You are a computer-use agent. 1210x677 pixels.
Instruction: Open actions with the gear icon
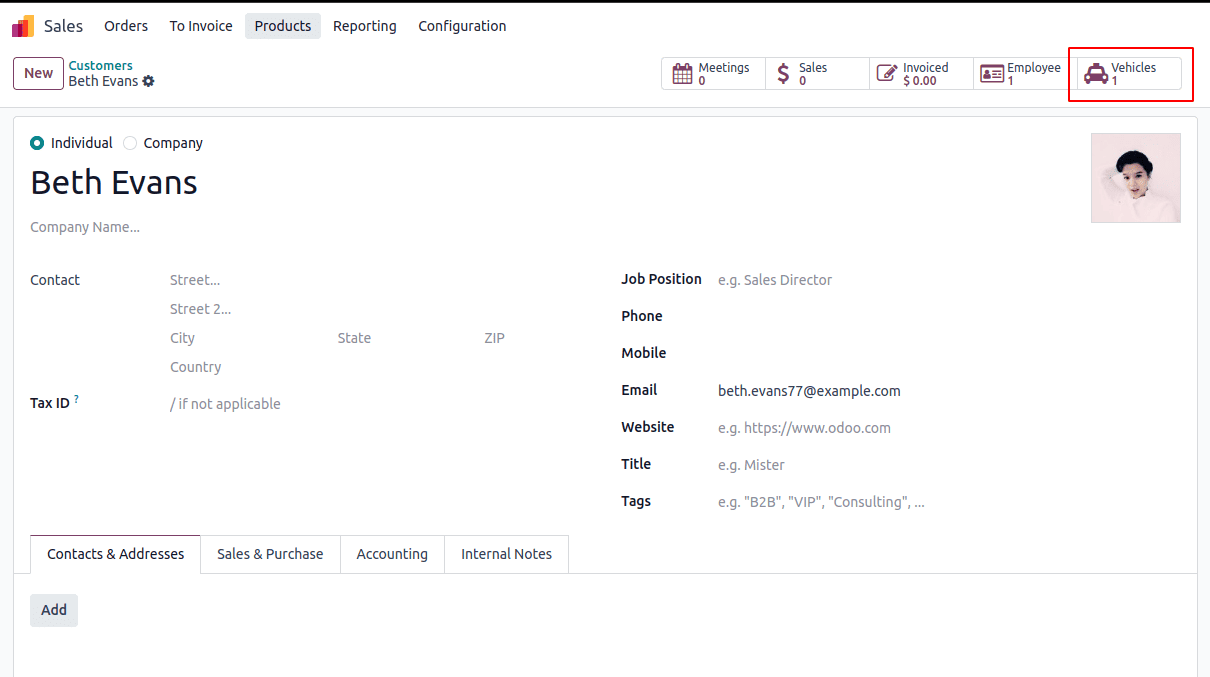click(150, 81)
